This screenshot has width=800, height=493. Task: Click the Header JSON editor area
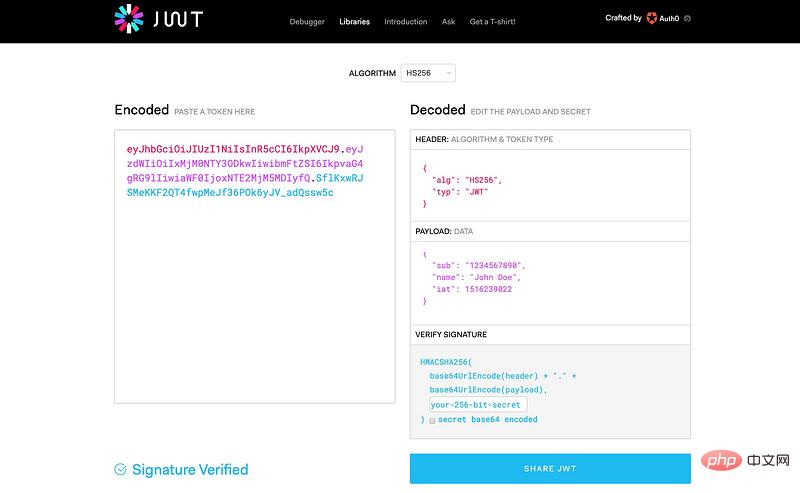tap(550, 185)
